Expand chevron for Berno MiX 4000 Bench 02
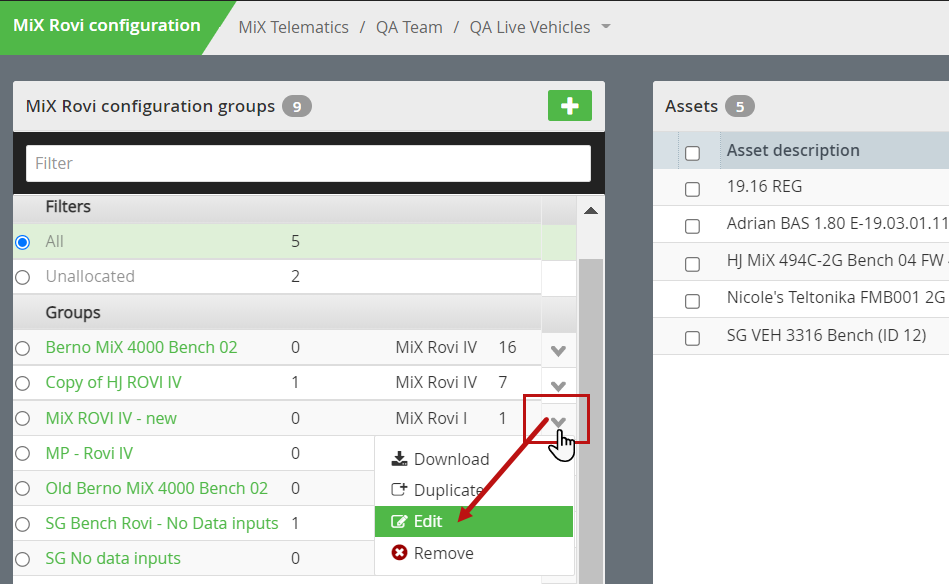 (x=558, y=350)
